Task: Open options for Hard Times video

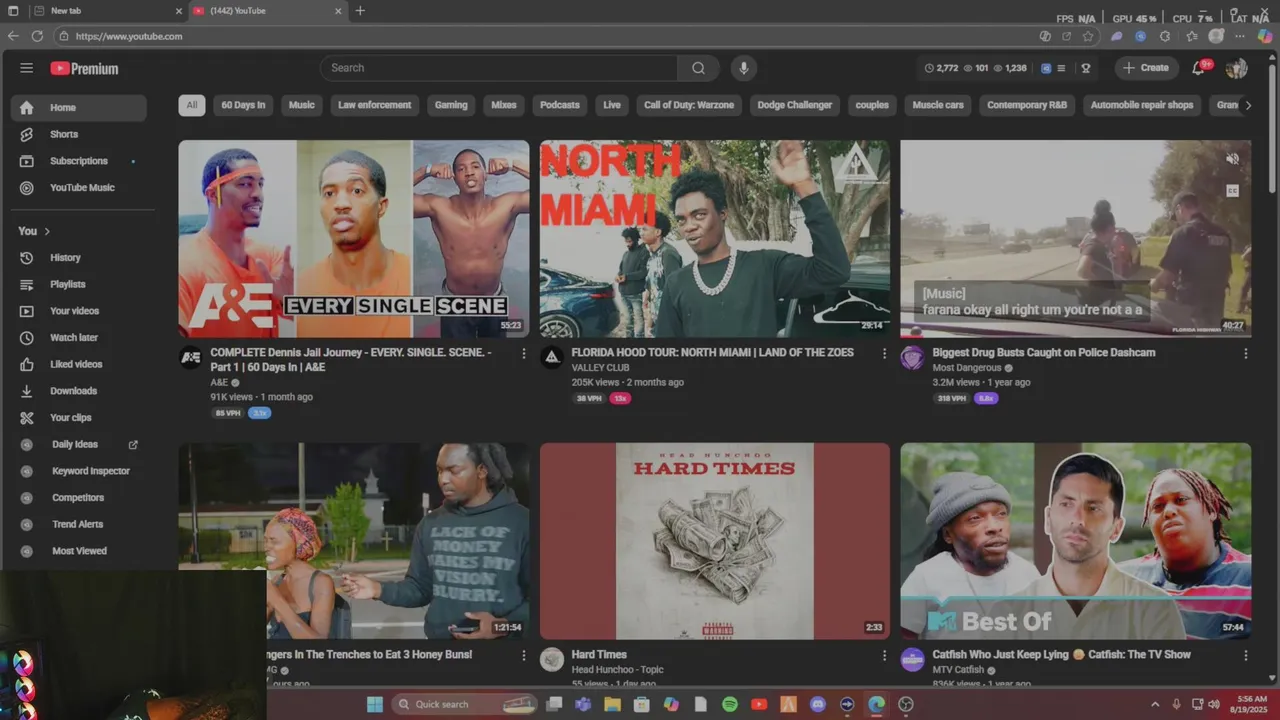Action: tap(884, 655)
